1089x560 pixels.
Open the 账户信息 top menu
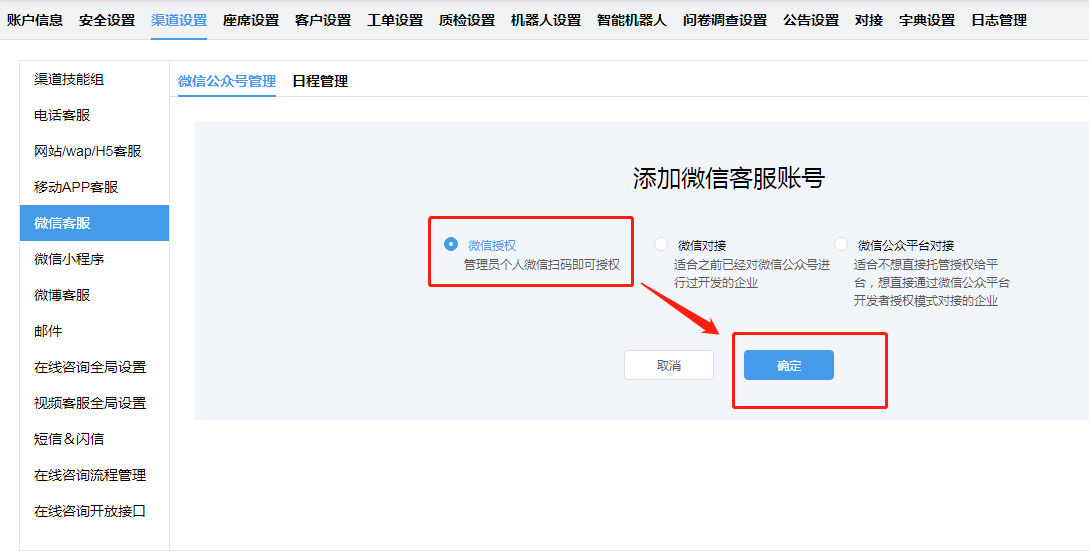[x=35, y=20]
